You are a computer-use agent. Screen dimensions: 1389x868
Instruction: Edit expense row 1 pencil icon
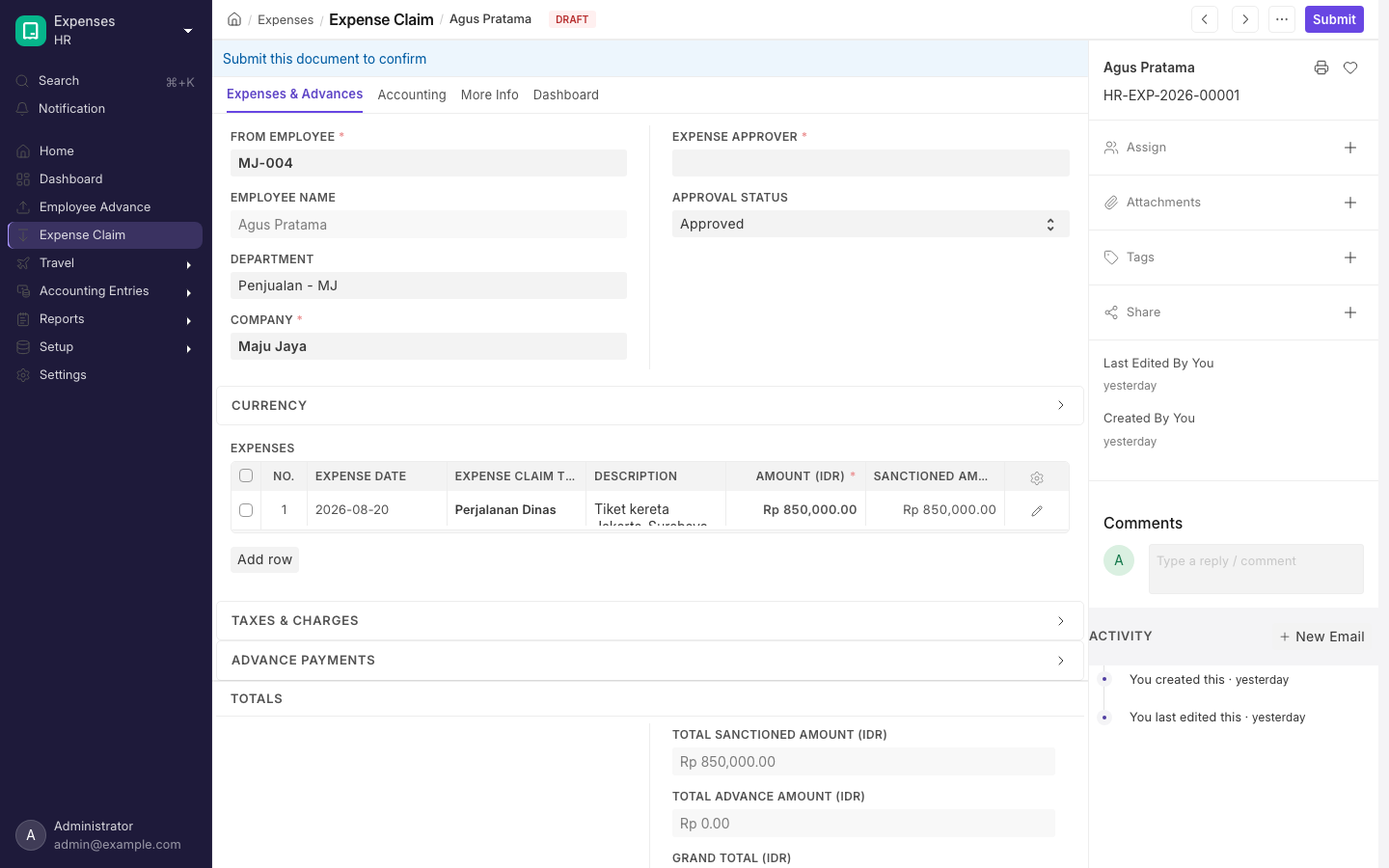pos(1037,510)
